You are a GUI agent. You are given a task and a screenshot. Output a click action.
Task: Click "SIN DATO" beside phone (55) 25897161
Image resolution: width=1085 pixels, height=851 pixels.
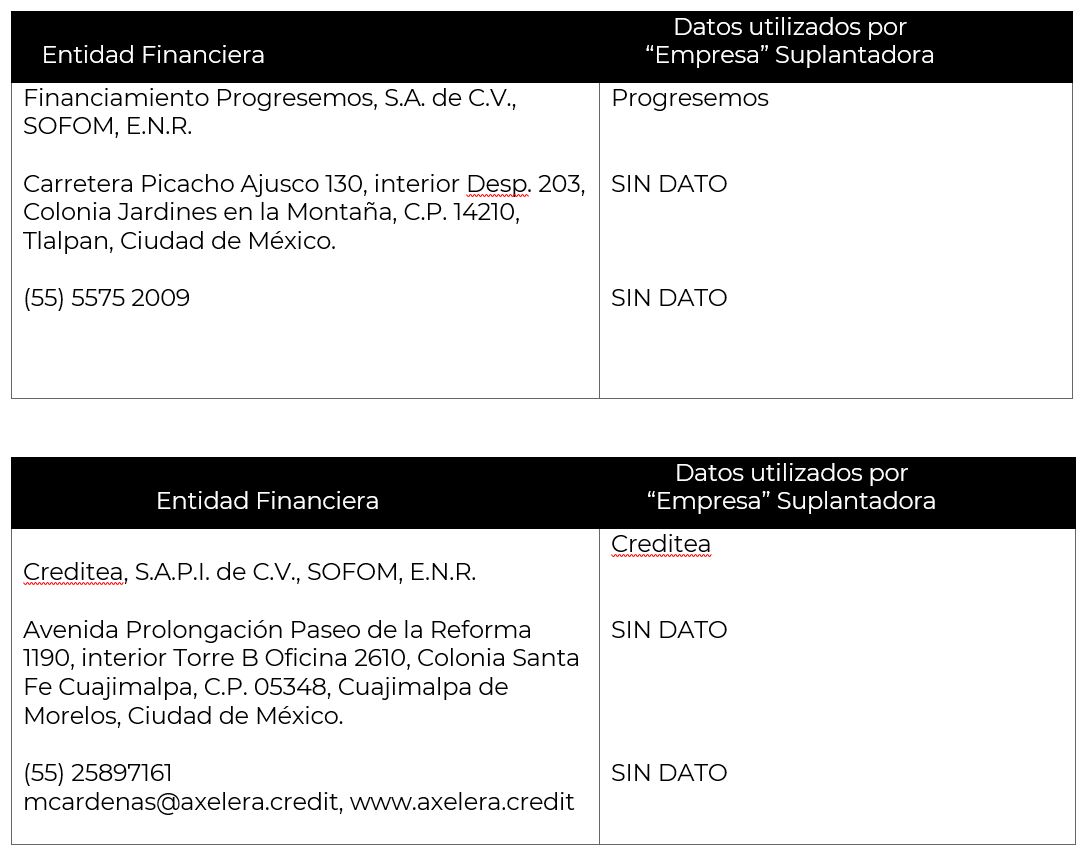669,773
